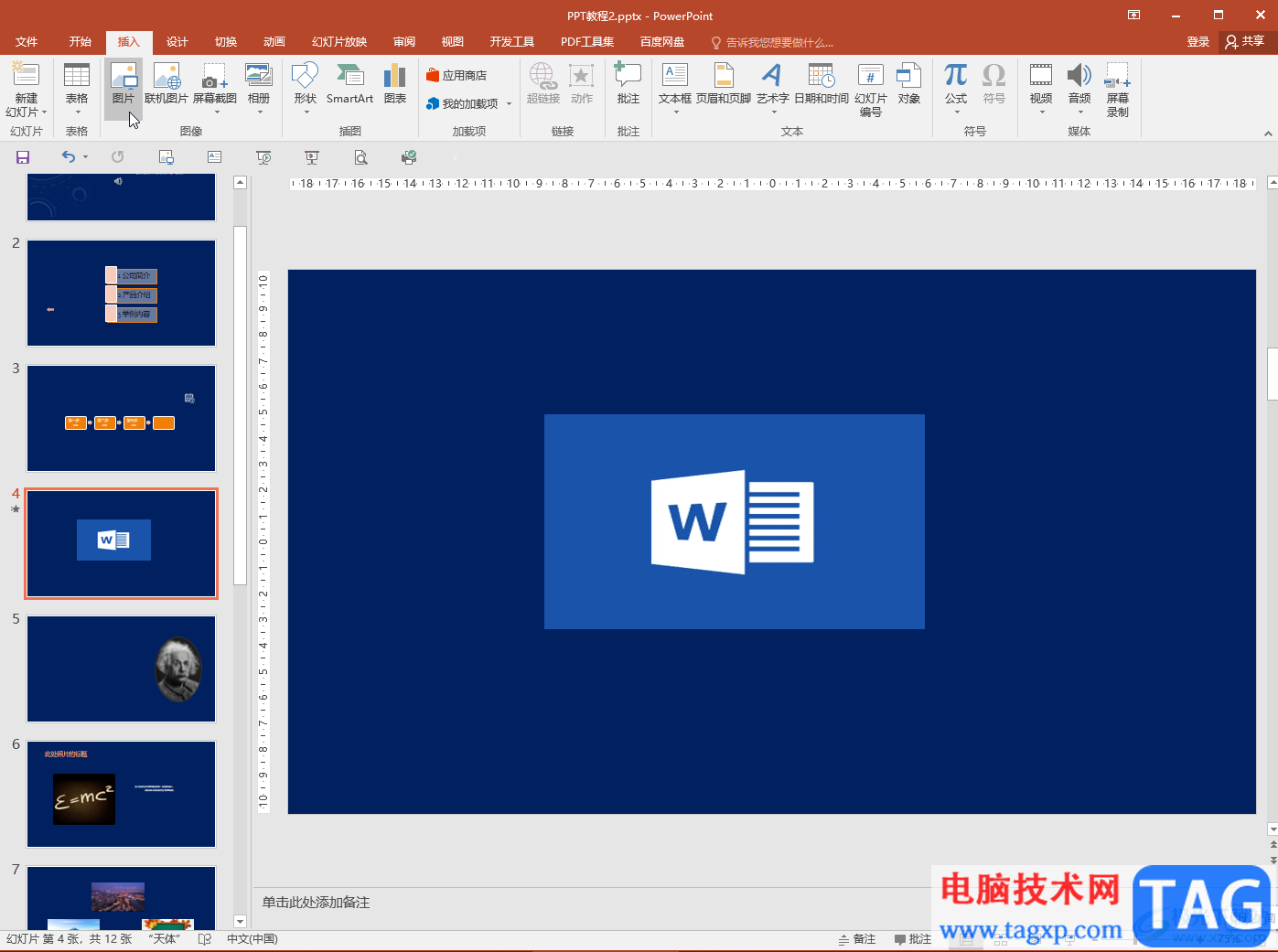This screenshot has height=952, width=1278.
Task: Select slide 5 thumbnail with Einstein portrait
Action: [x=122, y=669]
